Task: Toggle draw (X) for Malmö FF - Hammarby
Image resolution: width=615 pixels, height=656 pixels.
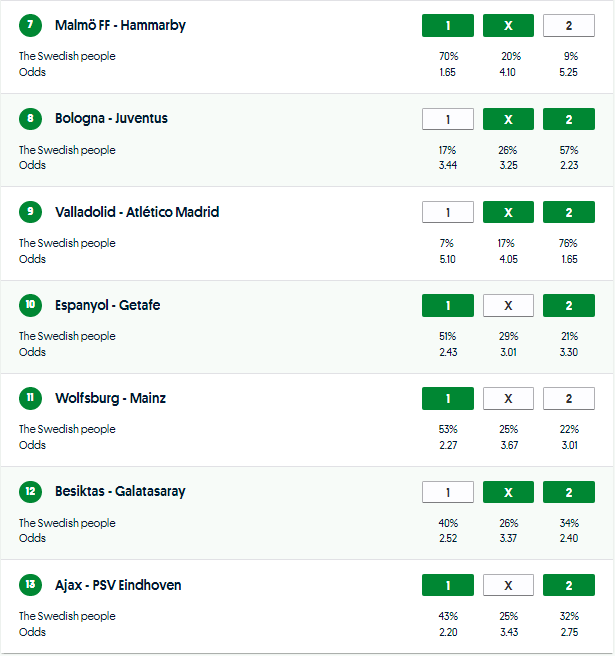Action: (x=508, y=26)
